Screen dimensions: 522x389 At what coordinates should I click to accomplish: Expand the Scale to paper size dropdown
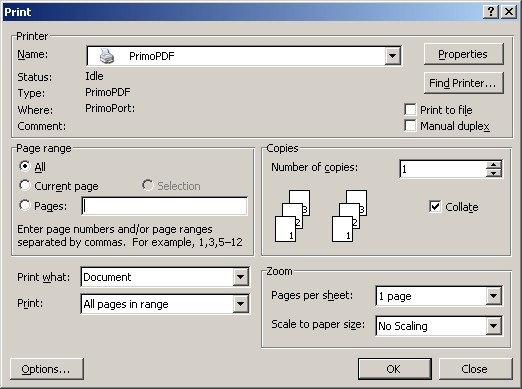(x=493, y=326)
